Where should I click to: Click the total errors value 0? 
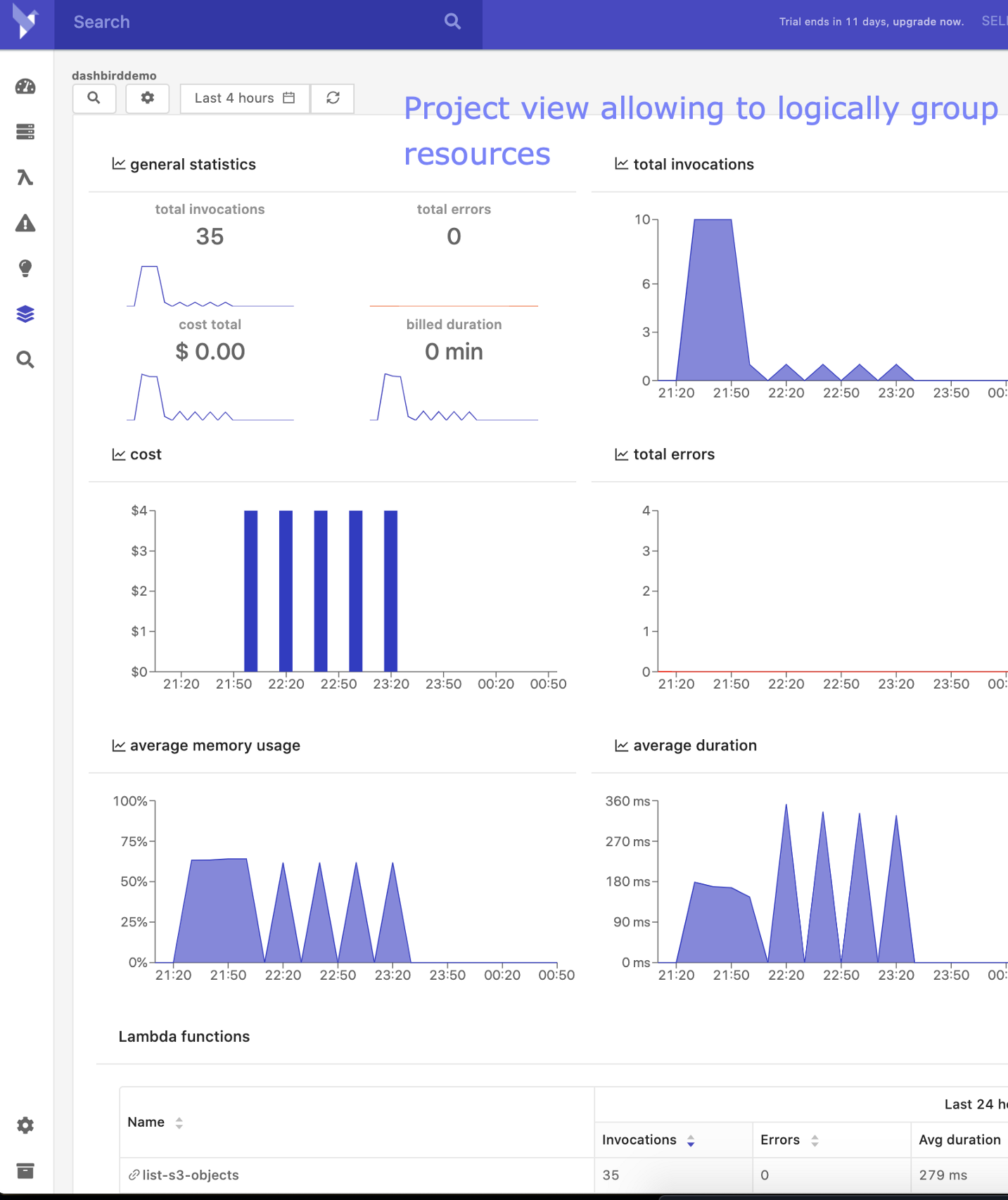coord(454,236)
